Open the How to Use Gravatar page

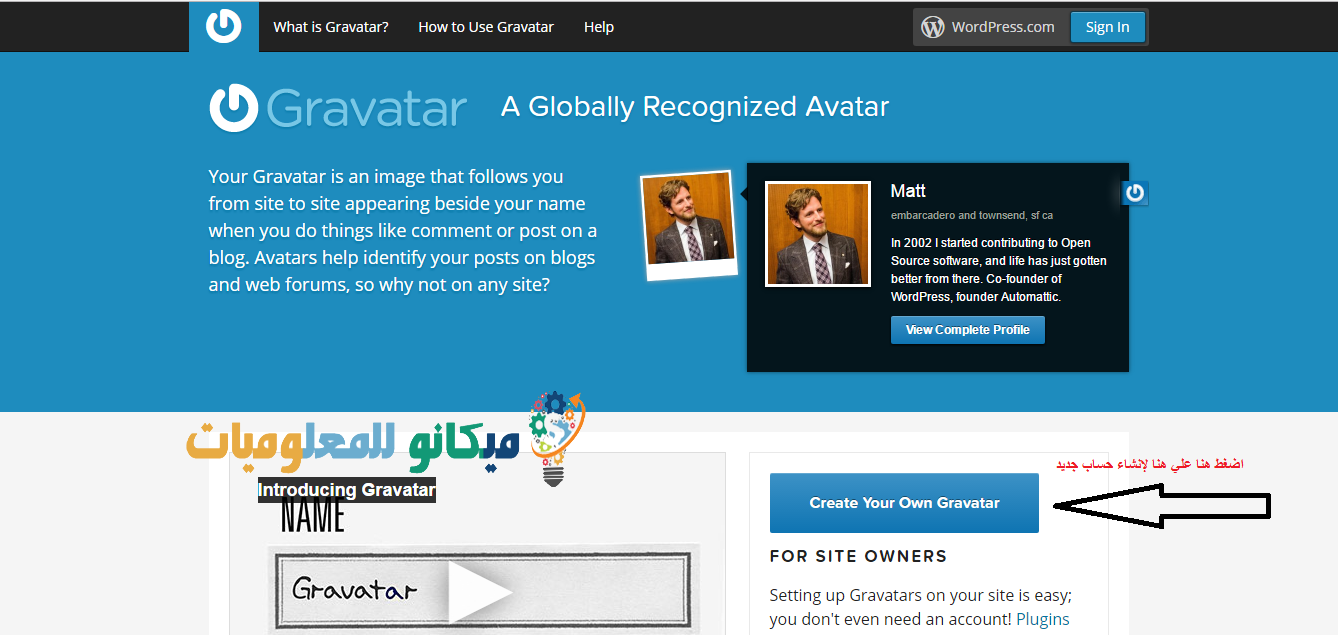(486, 27)
